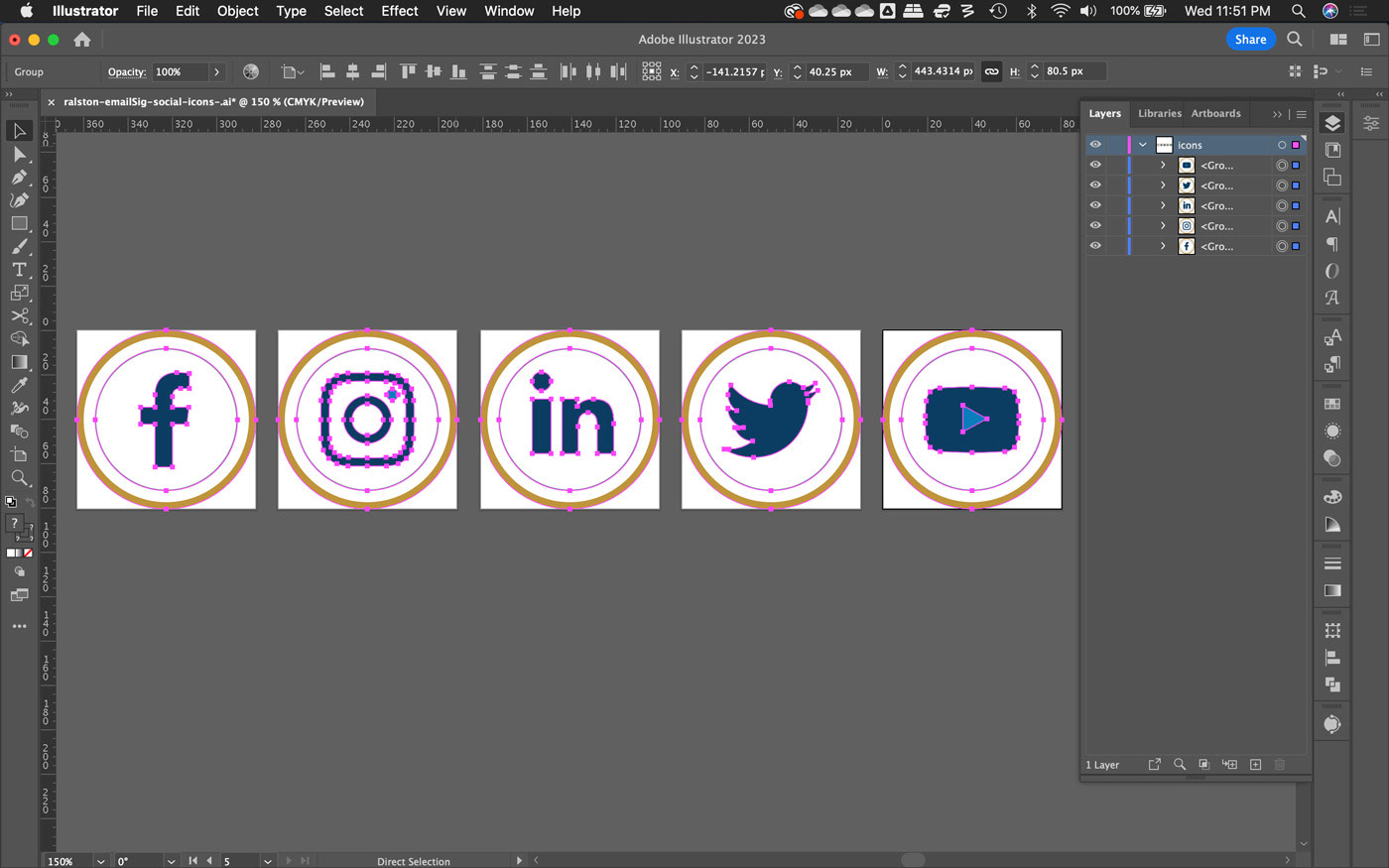Screen dimensions: 1389x868
Task: Select the Paintbrush tool
Action: point(19,247)
